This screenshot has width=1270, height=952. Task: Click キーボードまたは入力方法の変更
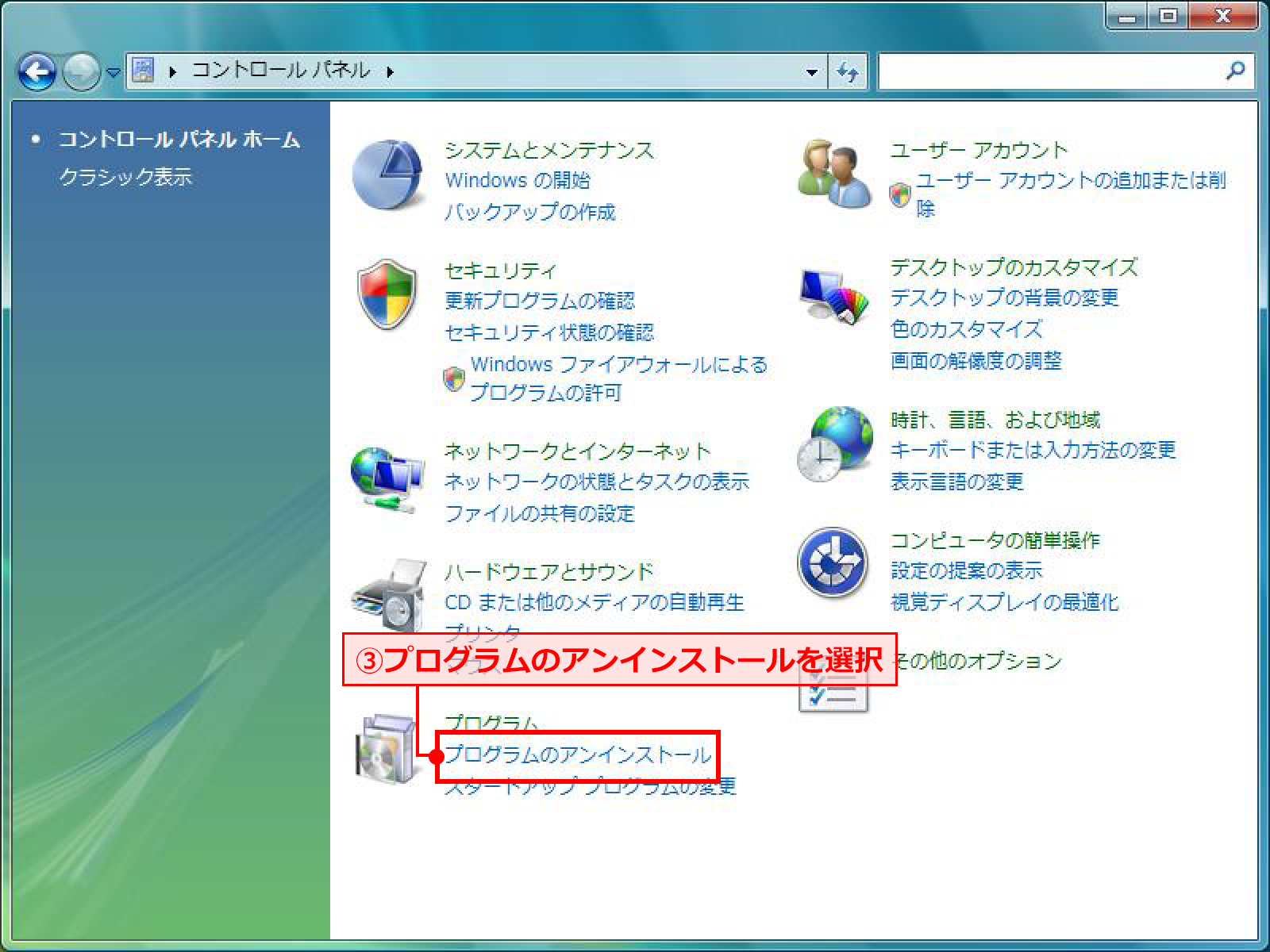(x=1033, y=450)
